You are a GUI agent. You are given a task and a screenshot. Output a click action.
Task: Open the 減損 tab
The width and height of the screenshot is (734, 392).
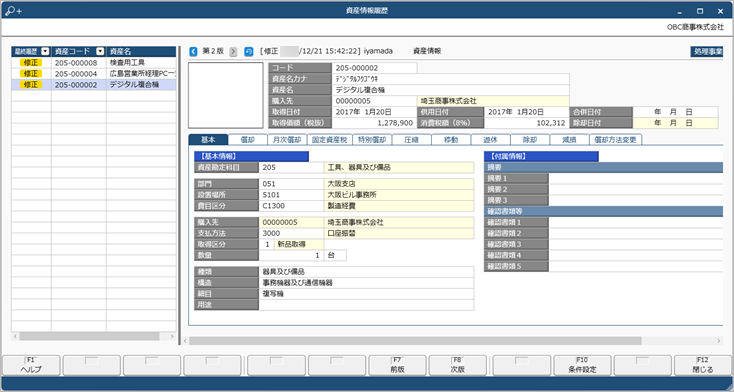tap(569, 140)
